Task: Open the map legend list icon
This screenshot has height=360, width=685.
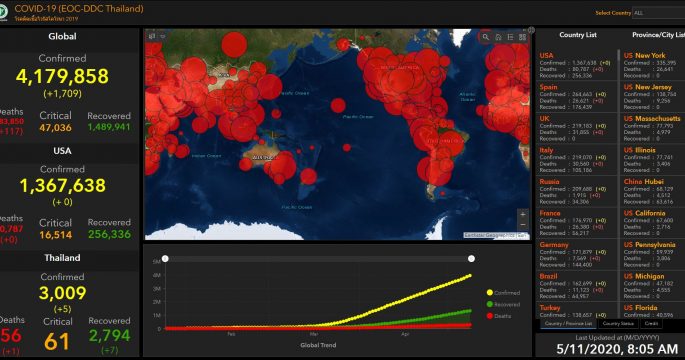Action: (510, 37)
